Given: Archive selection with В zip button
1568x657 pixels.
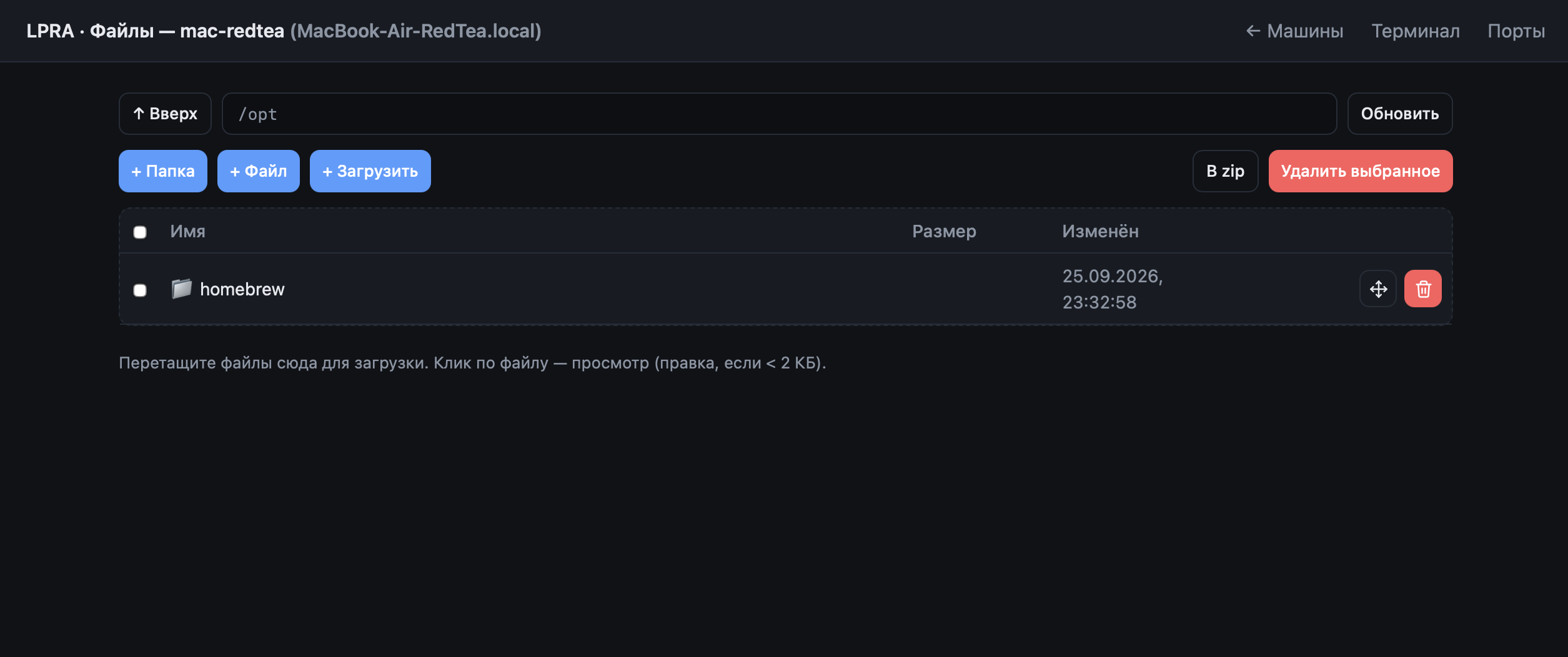Looking at the screenshot, I should pyautogui.click(x=1226, y=171).
